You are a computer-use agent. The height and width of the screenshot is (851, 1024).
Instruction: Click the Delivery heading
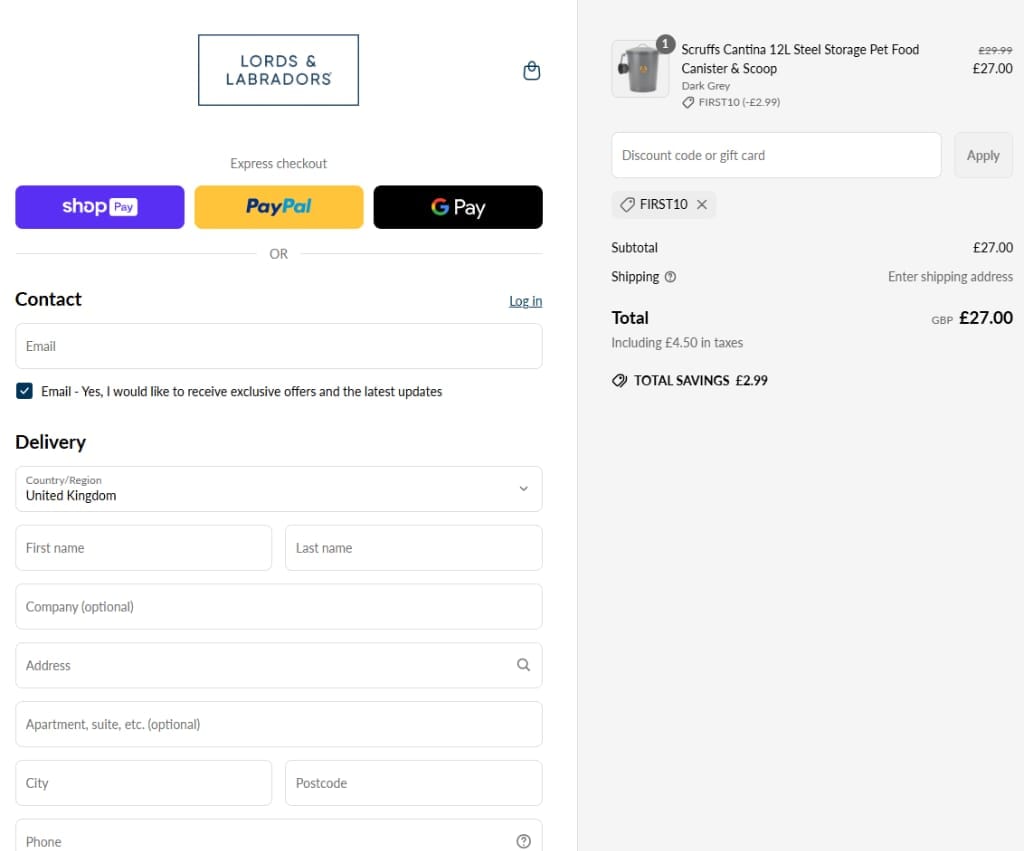[50, 442]
